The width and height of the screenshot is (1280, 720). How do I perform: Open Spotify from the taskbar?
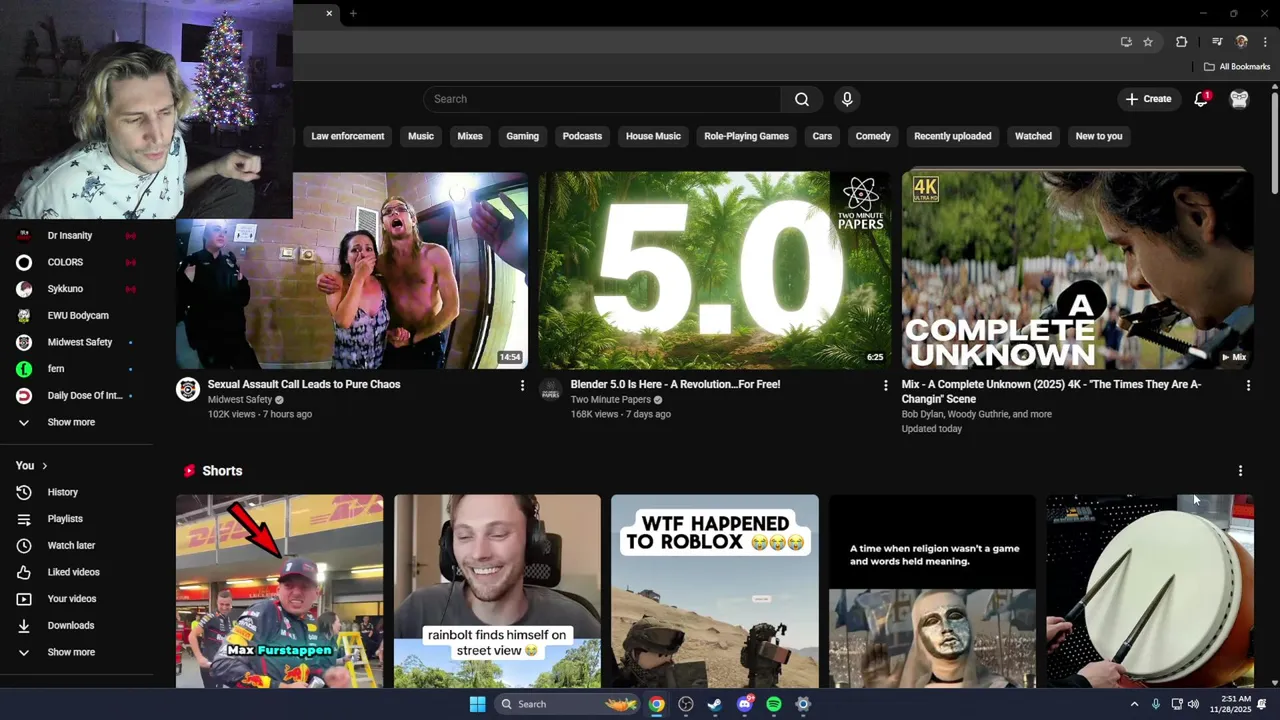point(774,704)
